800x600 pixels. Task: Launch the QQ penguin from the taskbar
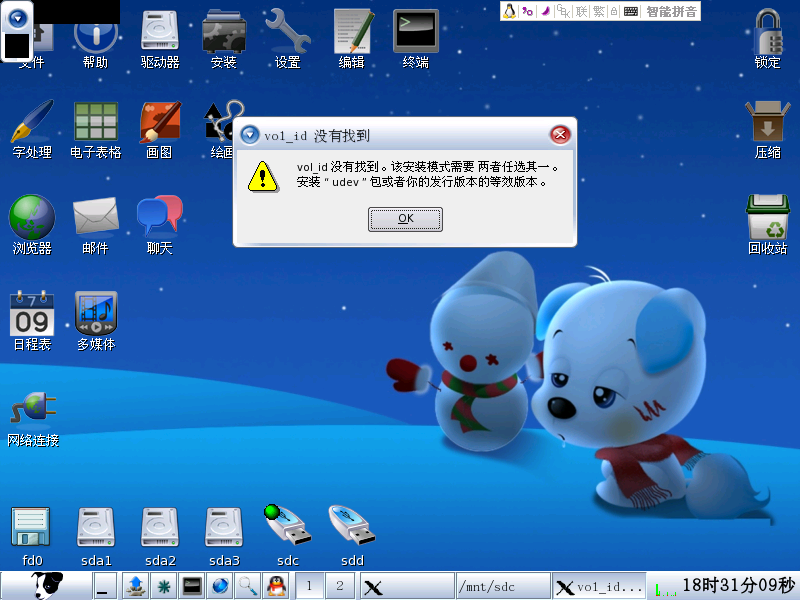276,586
